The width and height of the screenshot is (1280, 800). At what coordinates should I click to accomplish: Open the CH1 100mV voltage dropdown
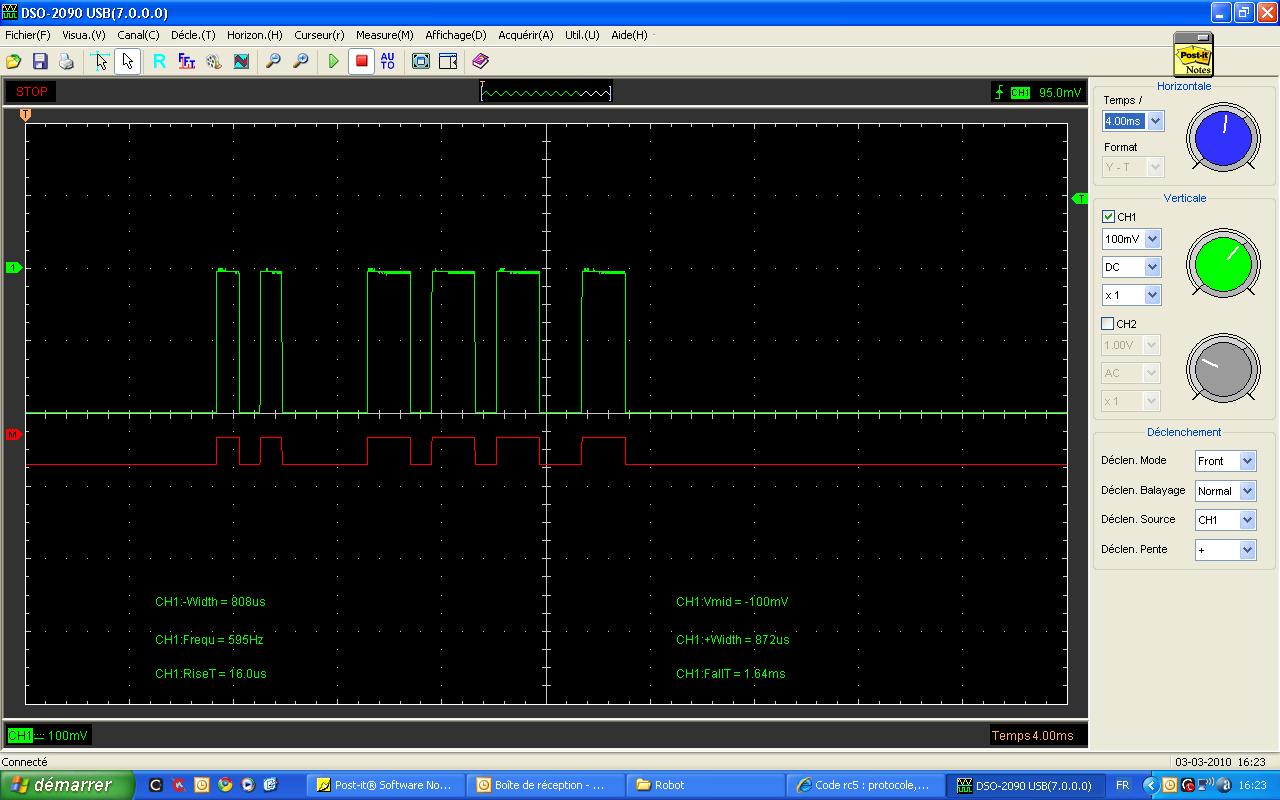1152,239
